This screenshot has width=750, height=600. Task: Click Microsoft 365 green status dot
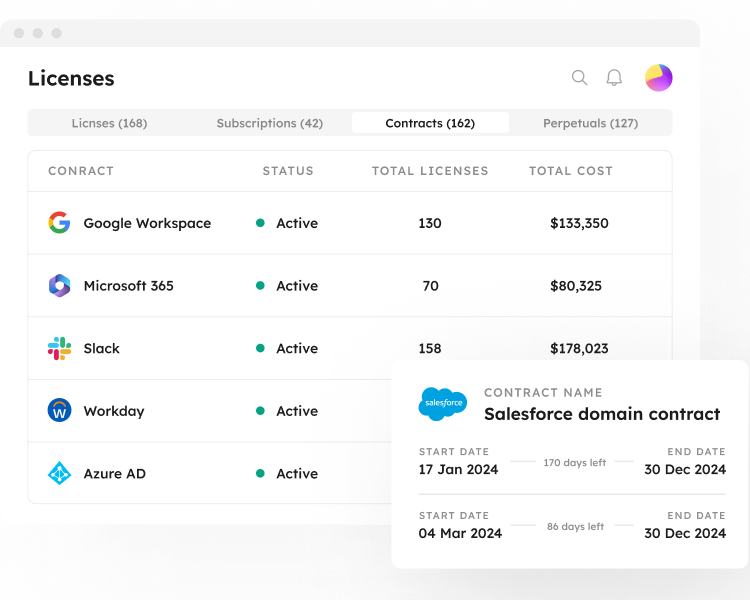pos(260,286)
